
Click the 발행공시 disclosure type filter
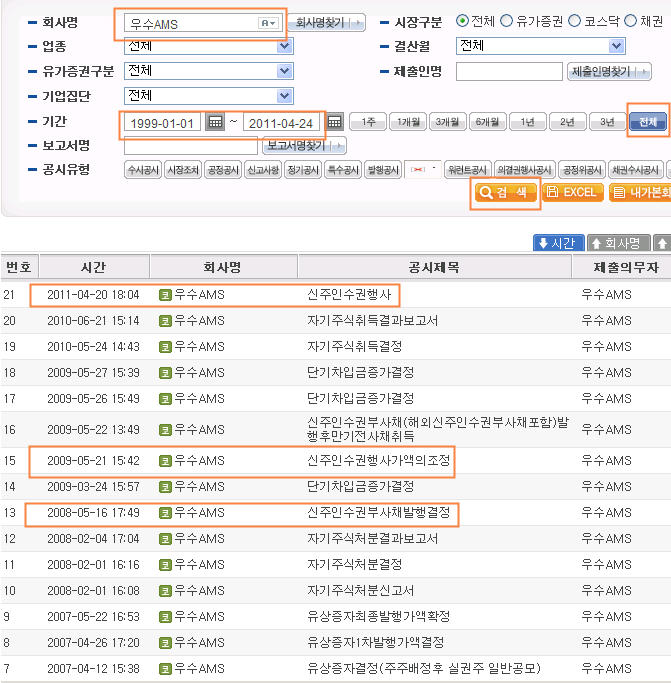click(383, 170)
